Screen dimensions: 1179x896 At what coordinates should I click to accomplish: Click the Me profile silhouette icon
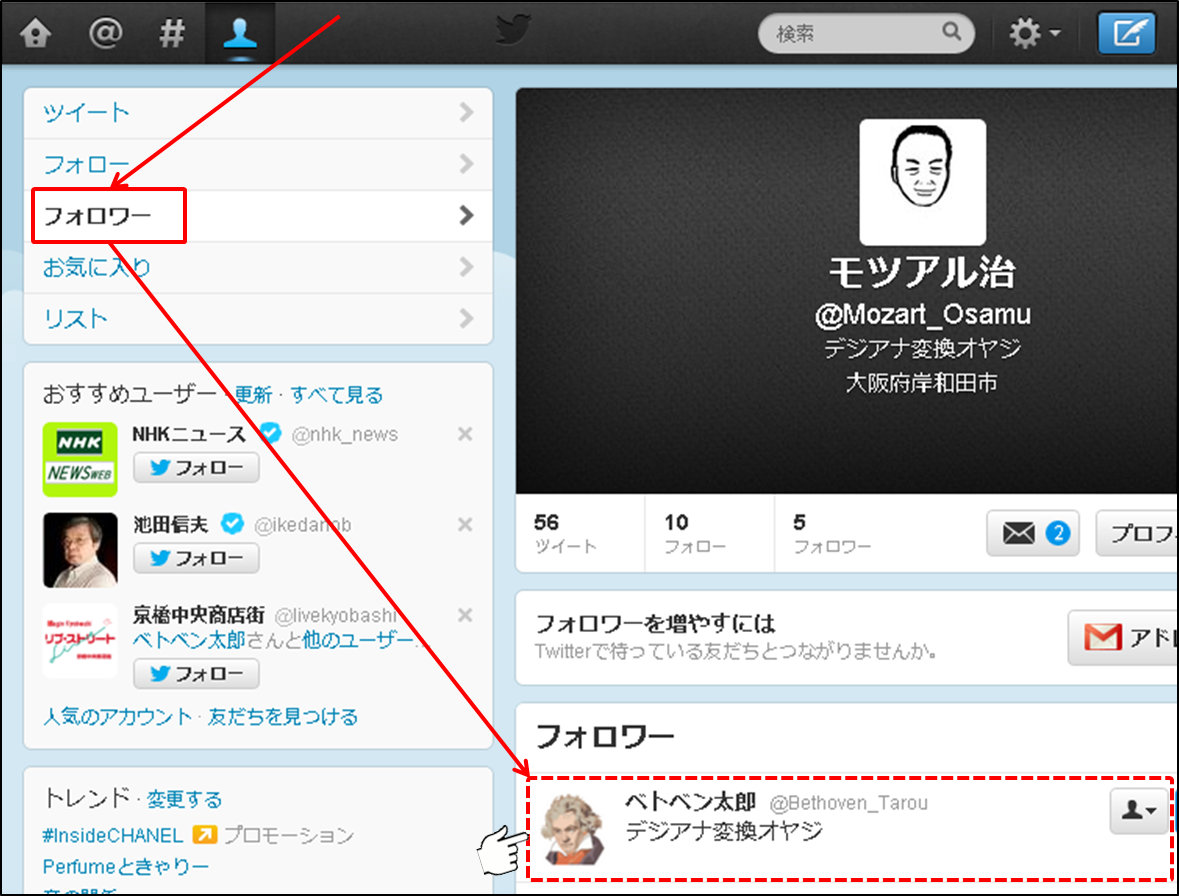pyautogui.click(x=240, y=34)
